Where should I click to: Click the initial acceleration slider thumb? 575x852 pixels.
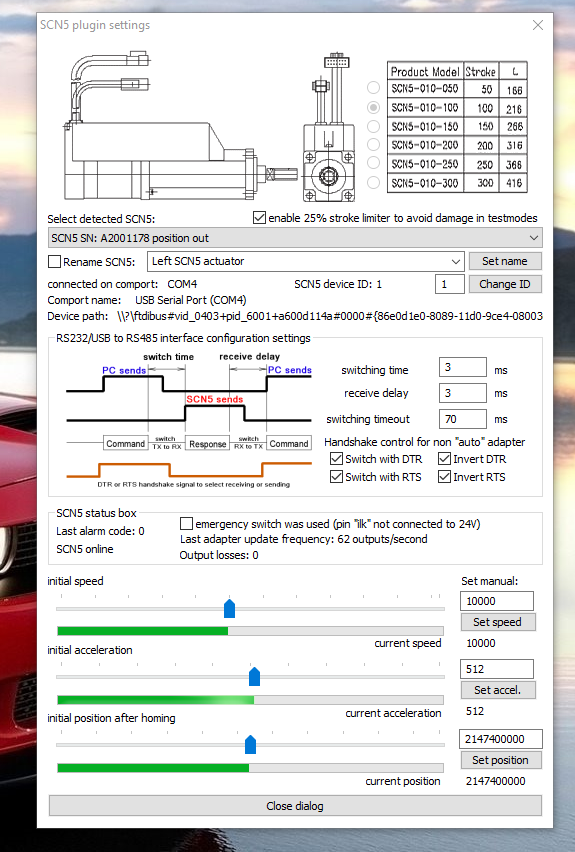click(x=254, y=676)
